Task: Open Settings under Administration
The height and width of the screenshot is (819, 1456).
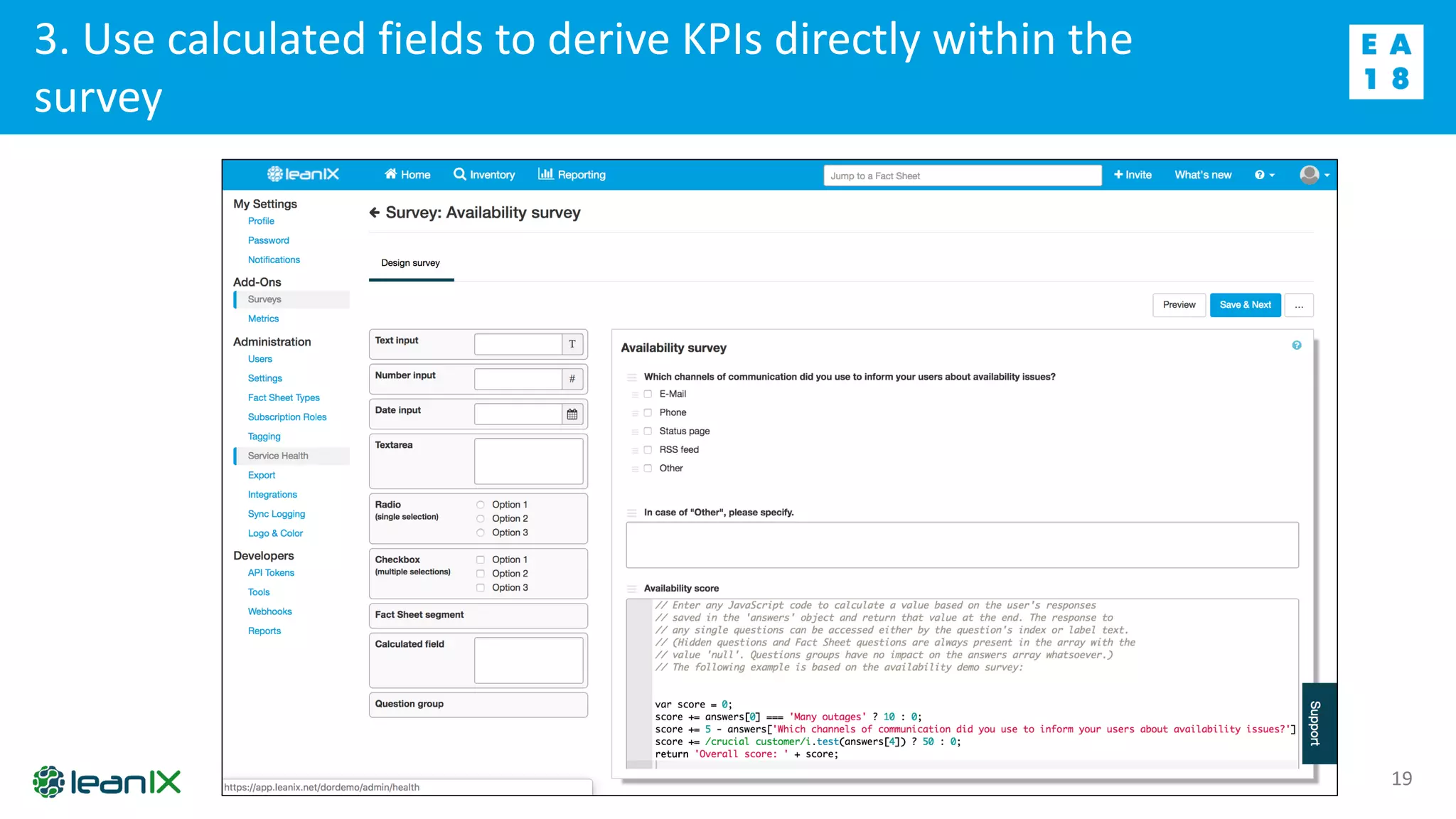Action: point(264,378)
